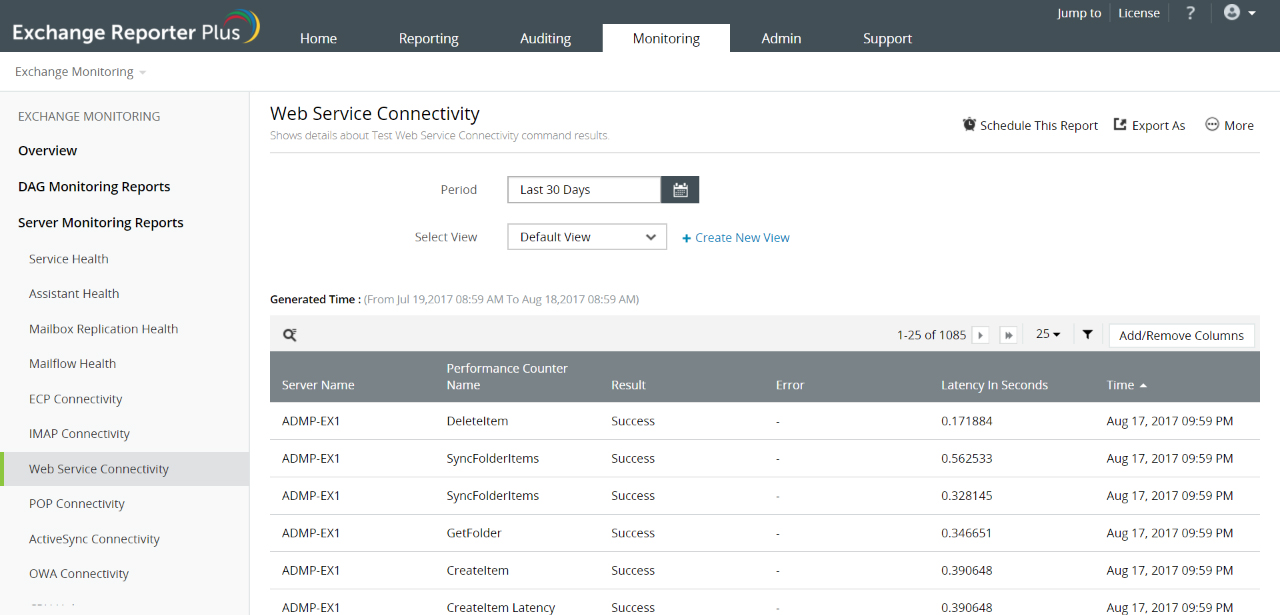
Task: Click the CreateItem Latency cell
Action: point(501,607)
